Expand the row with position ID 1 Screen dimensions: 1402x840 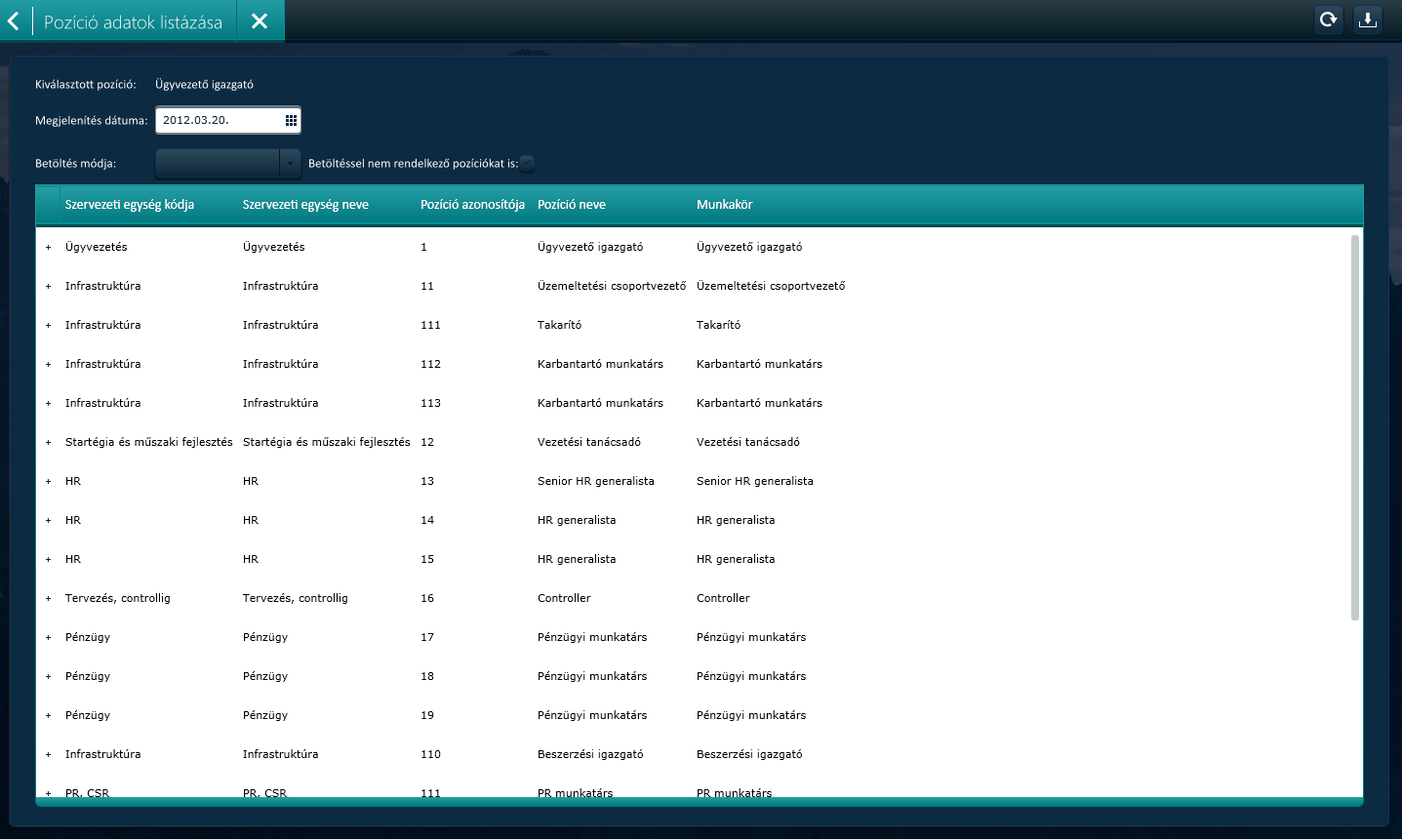[x=48, y=248]
